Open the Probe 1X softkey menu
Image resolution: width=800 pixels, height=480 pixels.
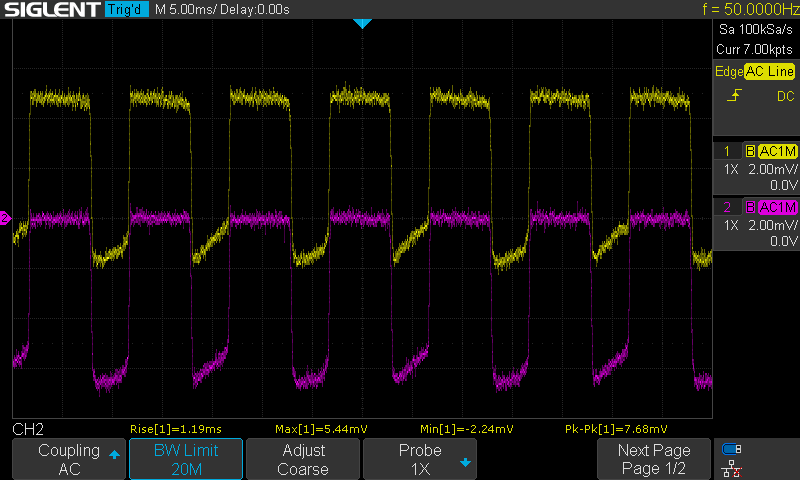click(420, 459)
